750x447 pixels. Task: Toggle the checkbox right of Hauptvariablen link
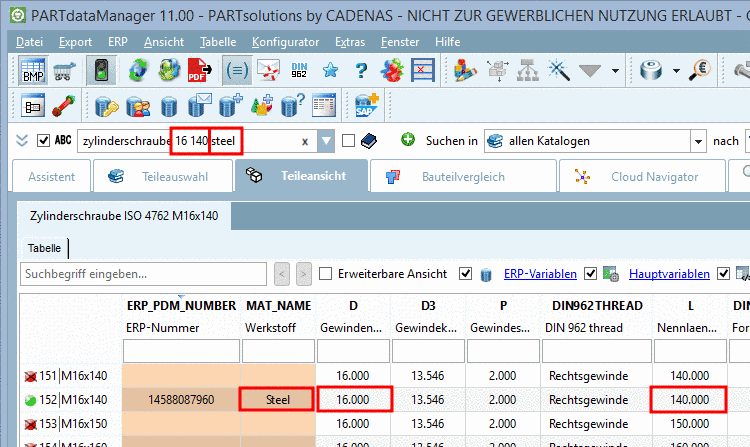[723, 274]
